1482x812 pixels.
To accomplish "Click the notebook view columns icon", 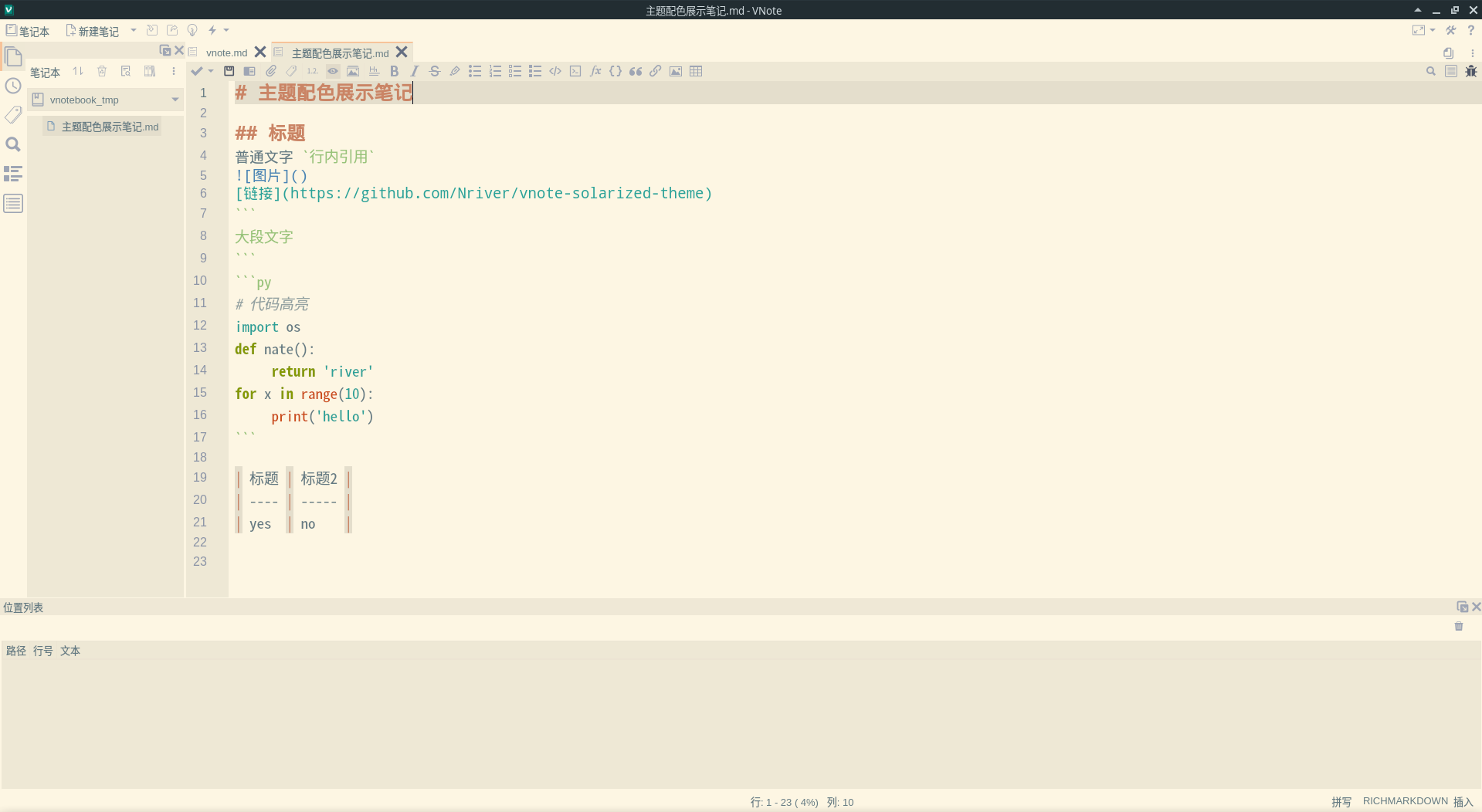I will (x=150, y=71).
